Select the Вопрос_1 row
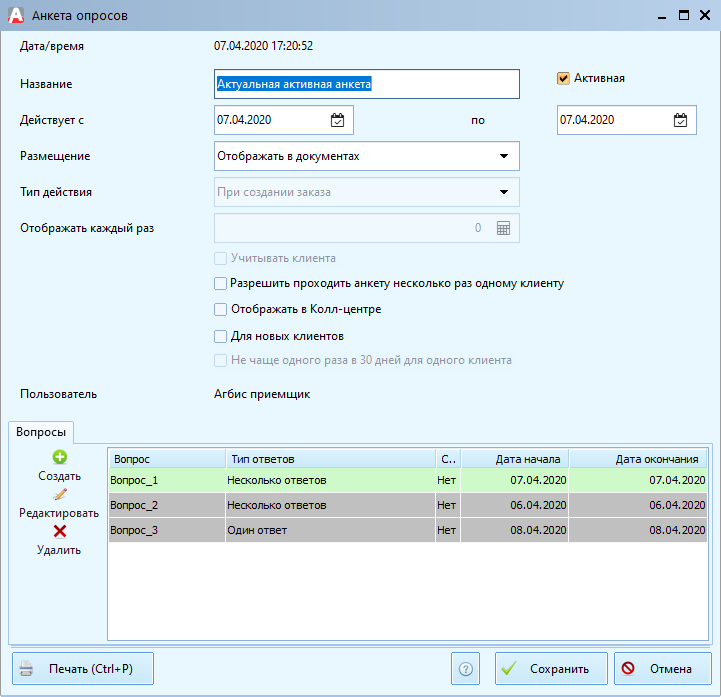 408,480
